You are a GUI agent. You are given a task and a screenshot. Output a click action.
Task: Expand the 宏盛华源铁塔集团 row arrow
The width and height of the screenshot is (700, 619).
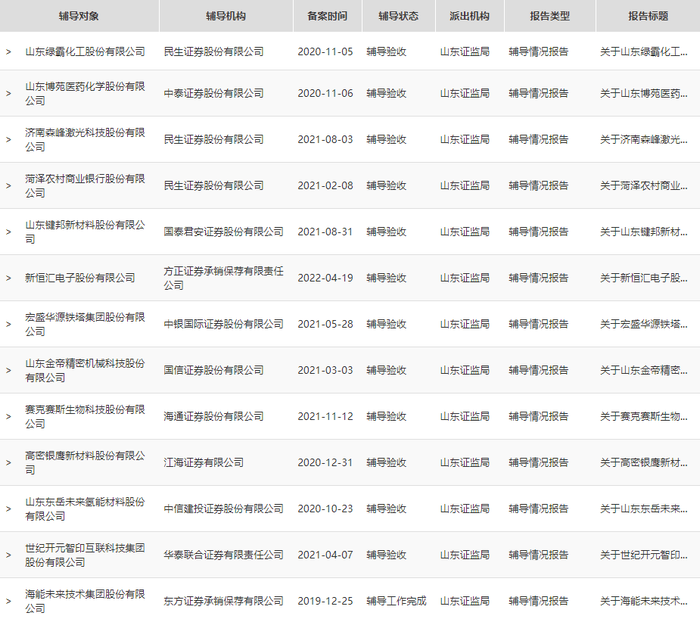coord(8,324)
